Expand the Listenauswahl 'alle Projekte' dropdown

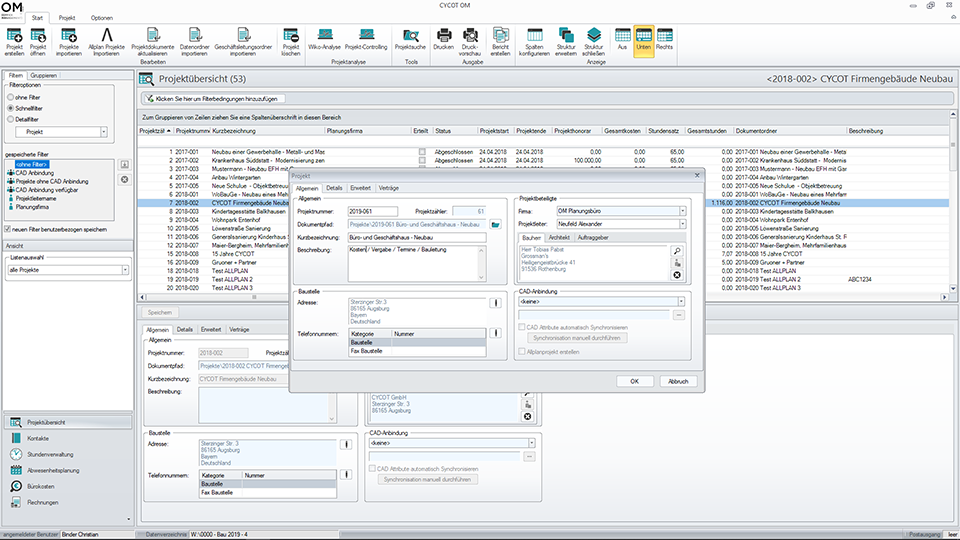(x=125, y=270)
